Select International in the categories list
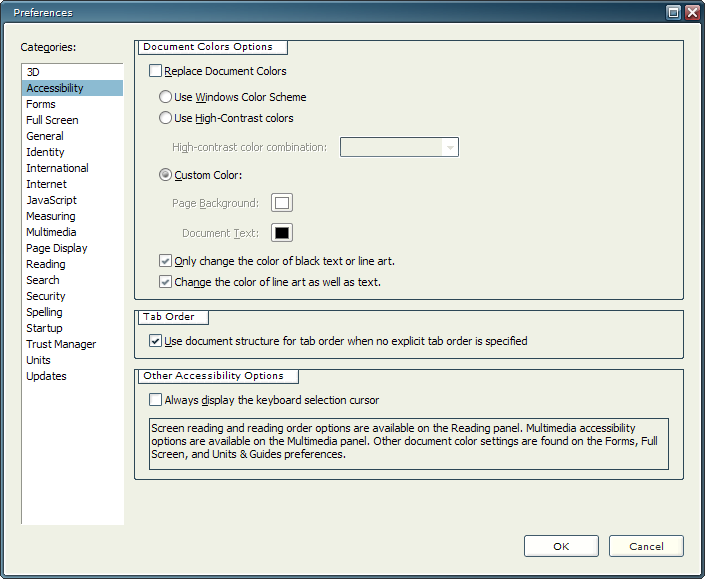Viewport: 705px width, 579px height. coord(72,168)
